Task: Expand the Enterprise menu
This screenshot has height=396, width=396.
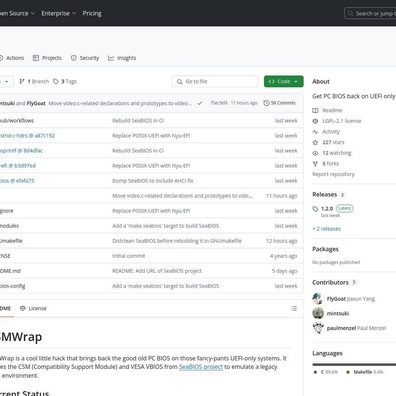Action: pos(59,13)
